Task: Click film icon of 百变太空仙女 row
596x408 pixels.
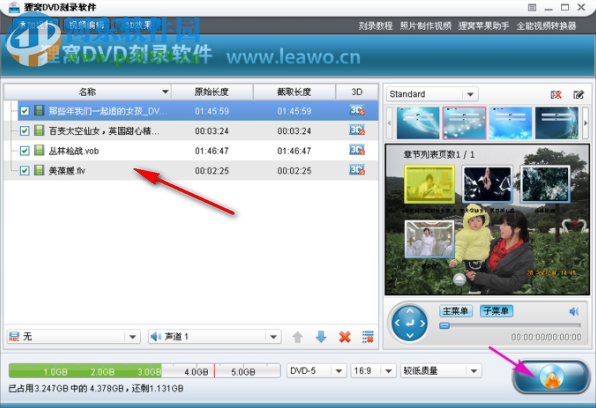Action: click(x=39, y=131)
